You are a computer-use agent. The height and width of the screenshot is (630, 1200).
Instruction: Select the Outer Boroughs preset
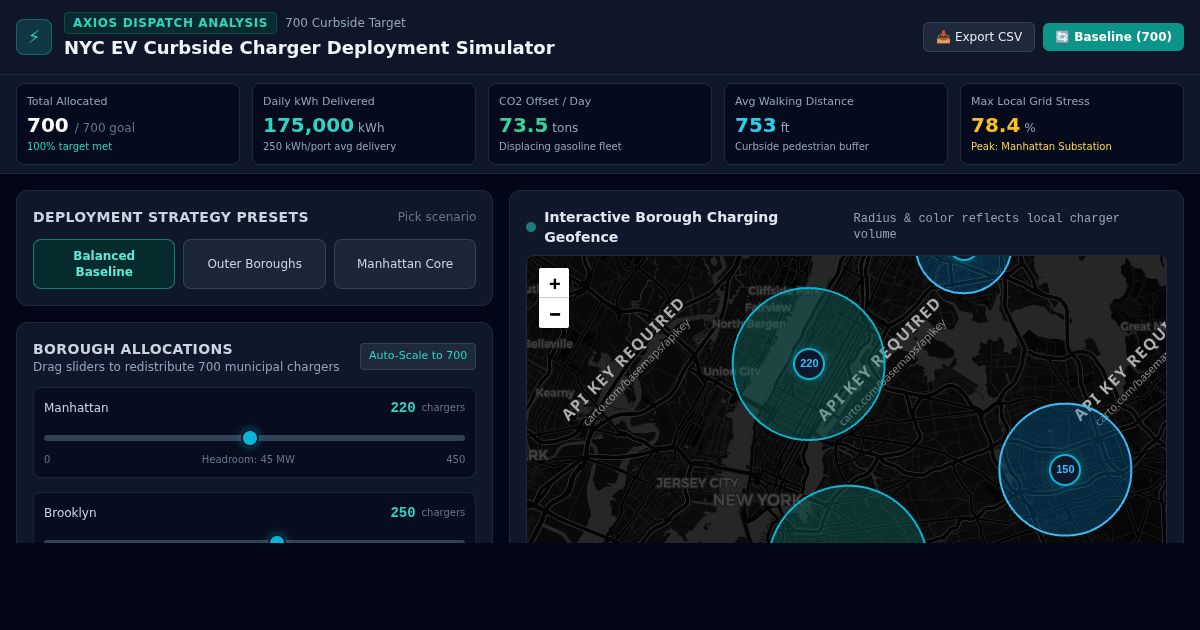point(254,264)
